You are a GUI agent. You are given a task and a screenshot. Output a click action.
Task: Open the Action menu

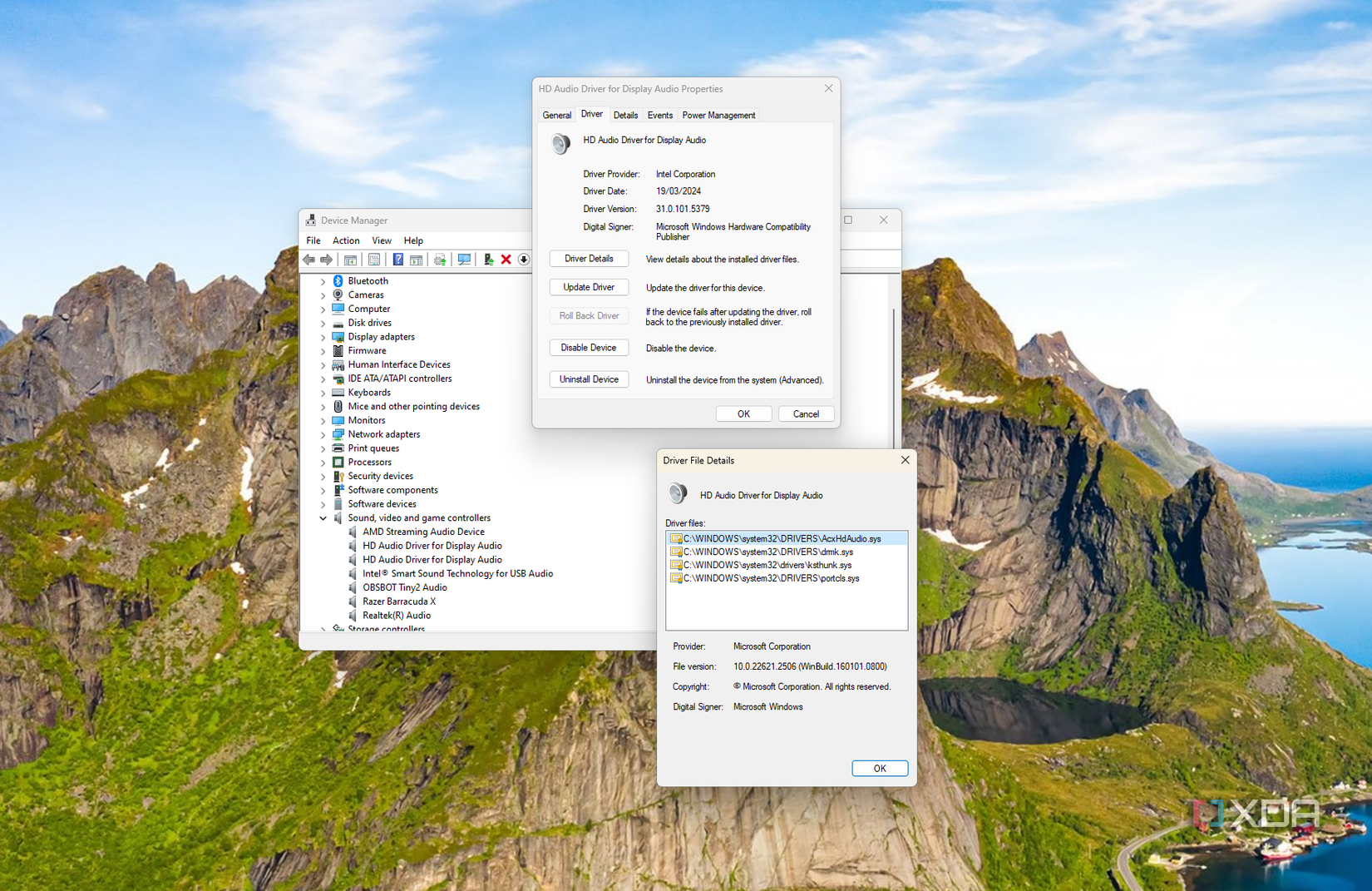coord(346,240)
